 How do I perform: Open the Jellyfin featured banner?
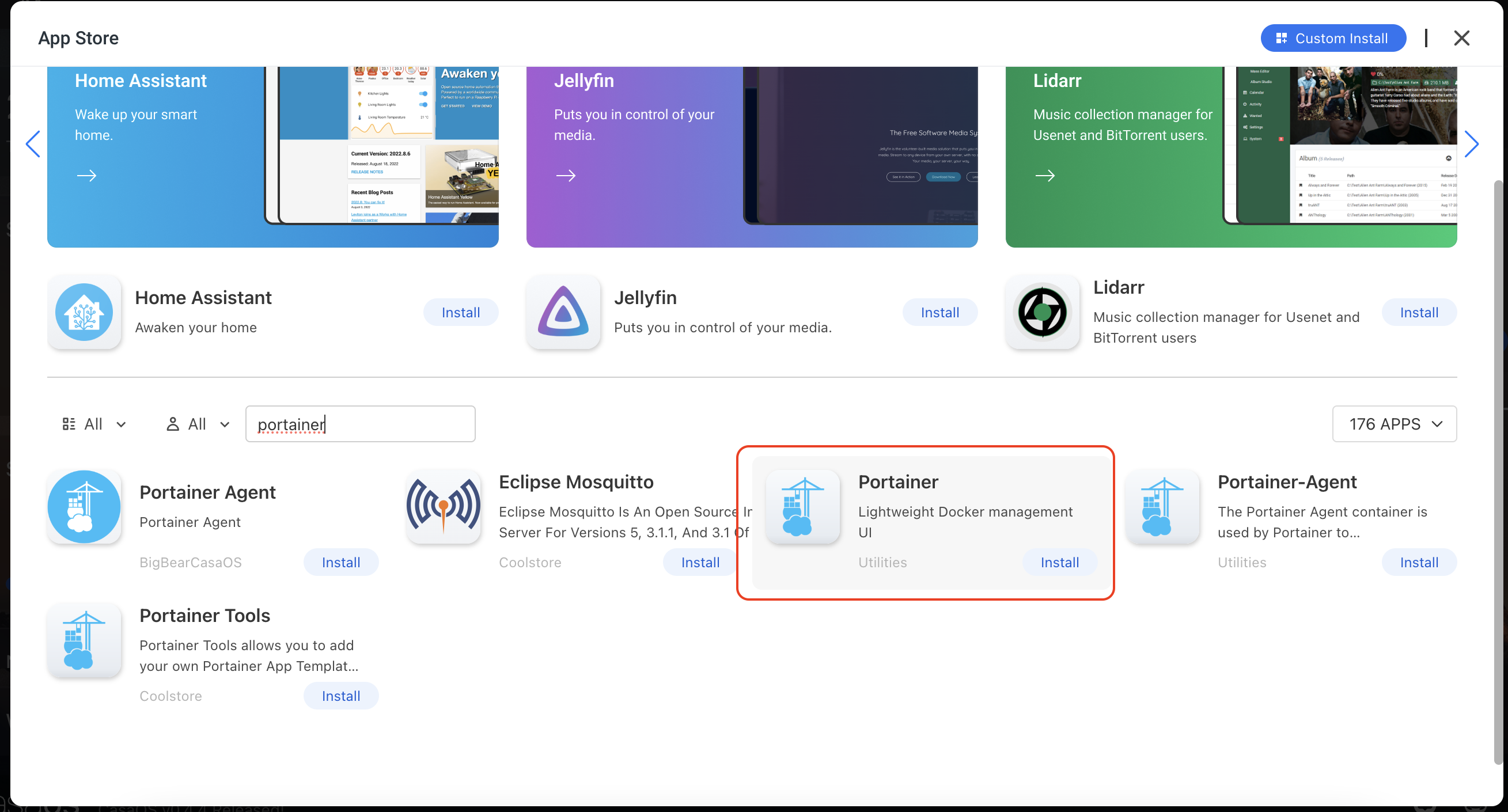(x=752, y=157)
